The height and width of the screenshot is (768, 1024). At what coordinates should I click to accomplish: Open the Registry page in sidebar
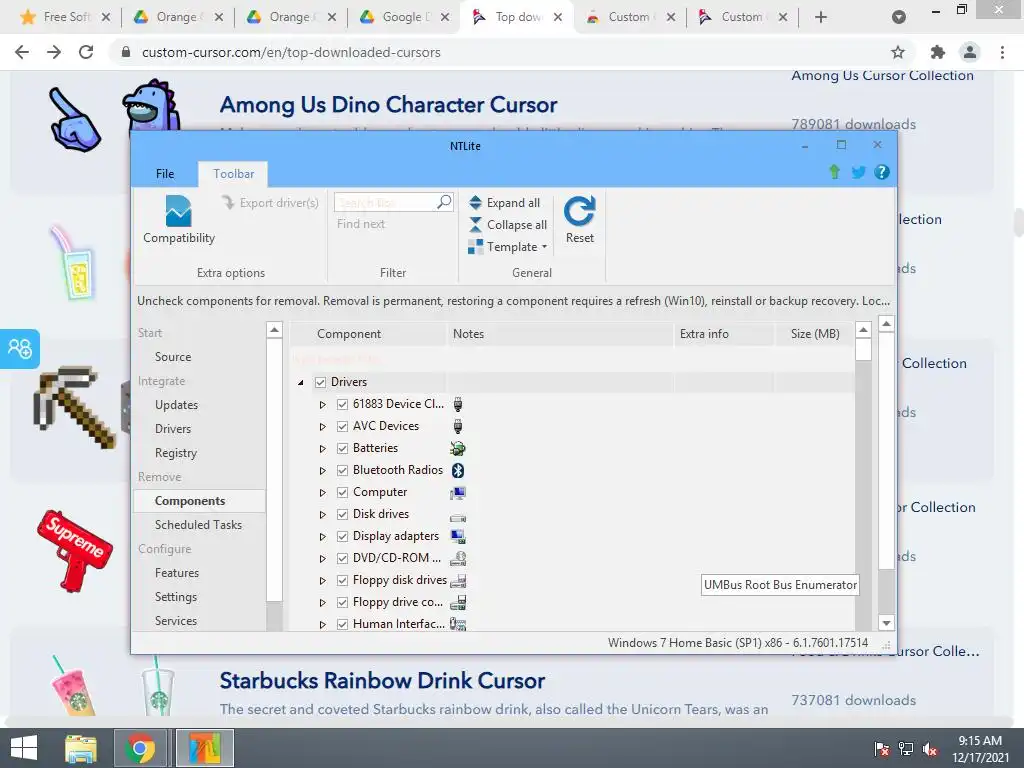[x=176, y=453]
